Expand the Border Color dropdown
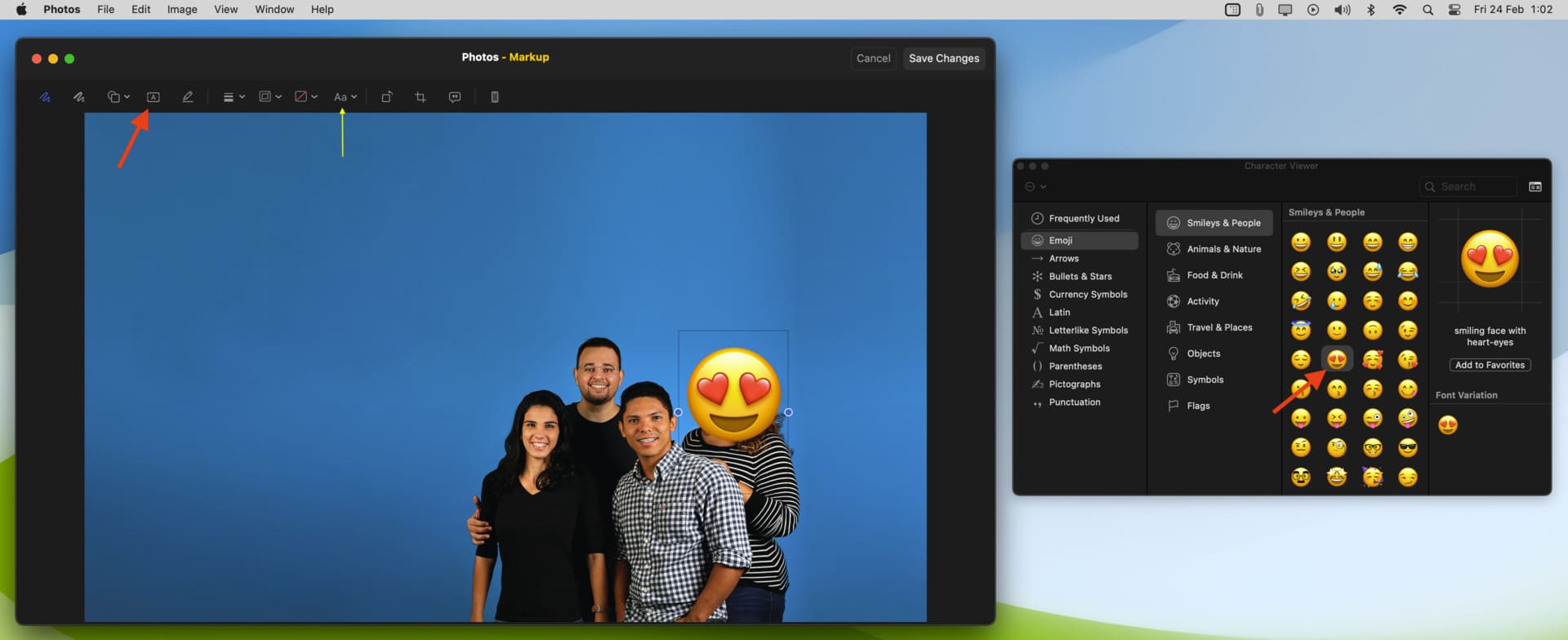The width and height of the screenshot is (1568, 640). (269, 97)
